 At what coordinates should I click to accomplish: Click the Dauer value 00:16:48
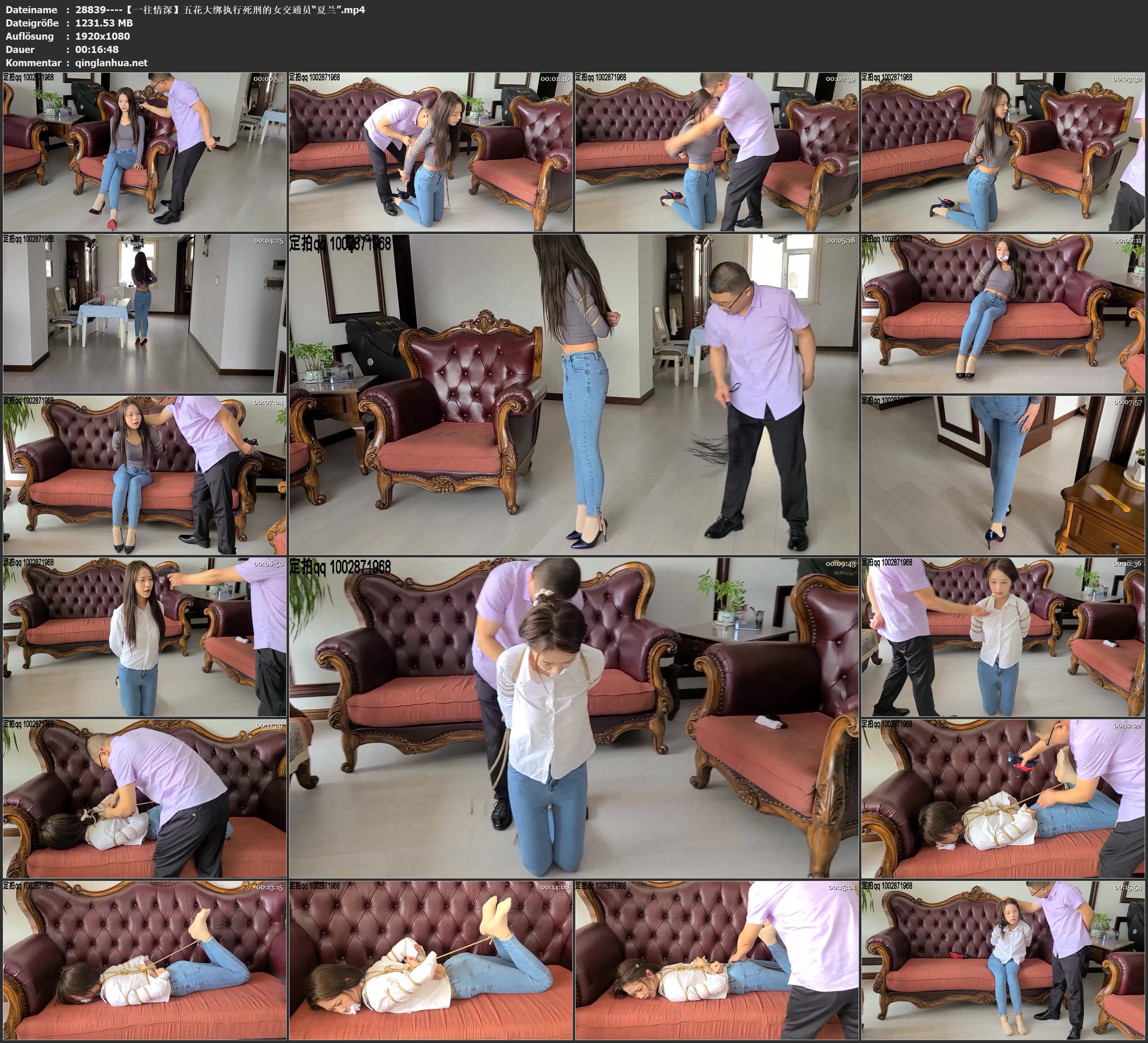pyautogui.click(x=97, y=50)
